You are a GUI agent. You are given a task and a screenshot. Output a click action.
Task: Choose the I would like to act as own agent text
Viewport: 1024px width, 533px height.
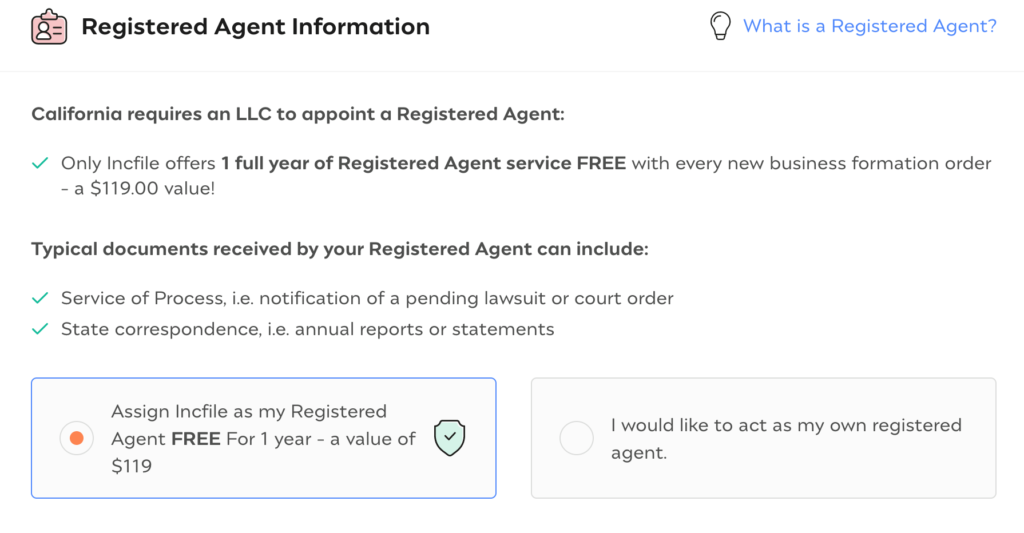(786, 438)
